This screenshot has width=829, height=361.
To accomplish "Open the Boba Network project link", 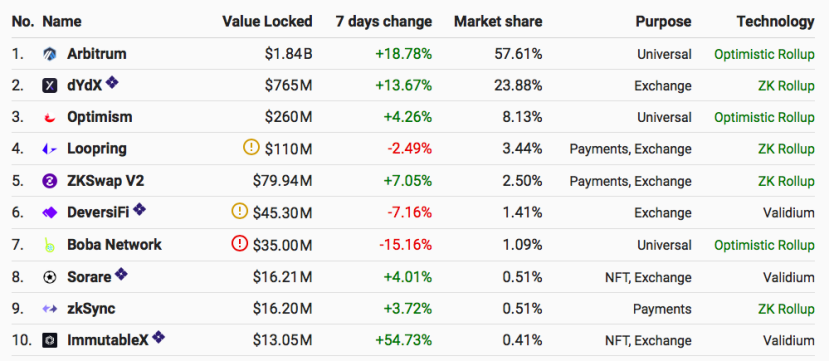I will (x=114, y=245).
